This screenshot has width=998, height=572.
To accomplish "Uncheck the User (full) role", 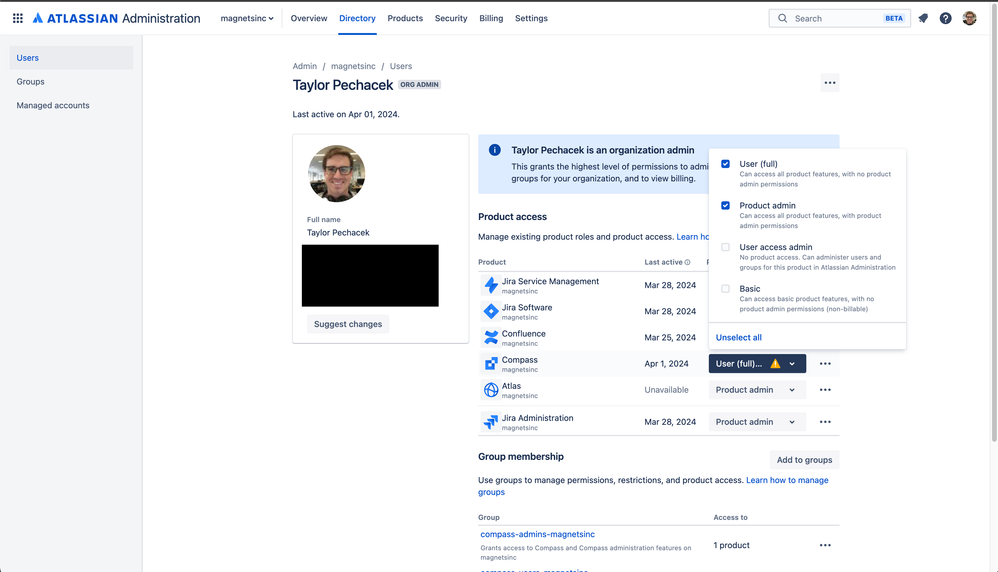I will (x=725, y=164).
